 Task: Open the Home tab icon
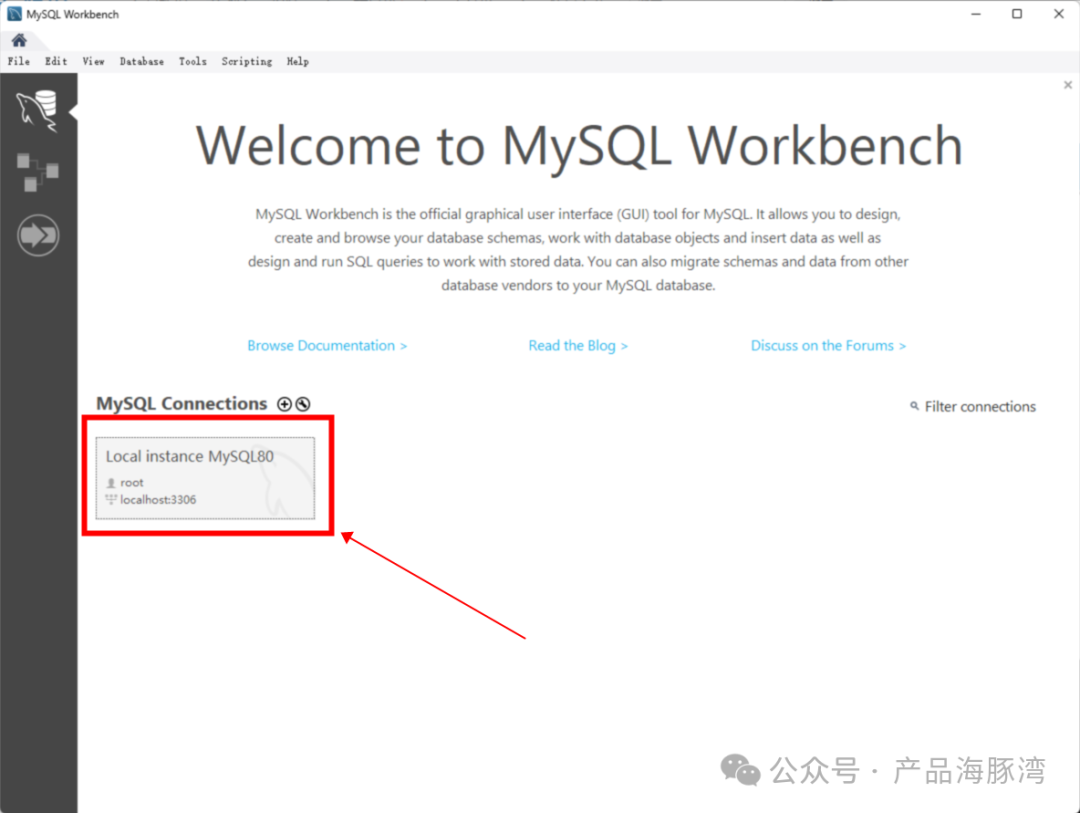tap(19, 40)
